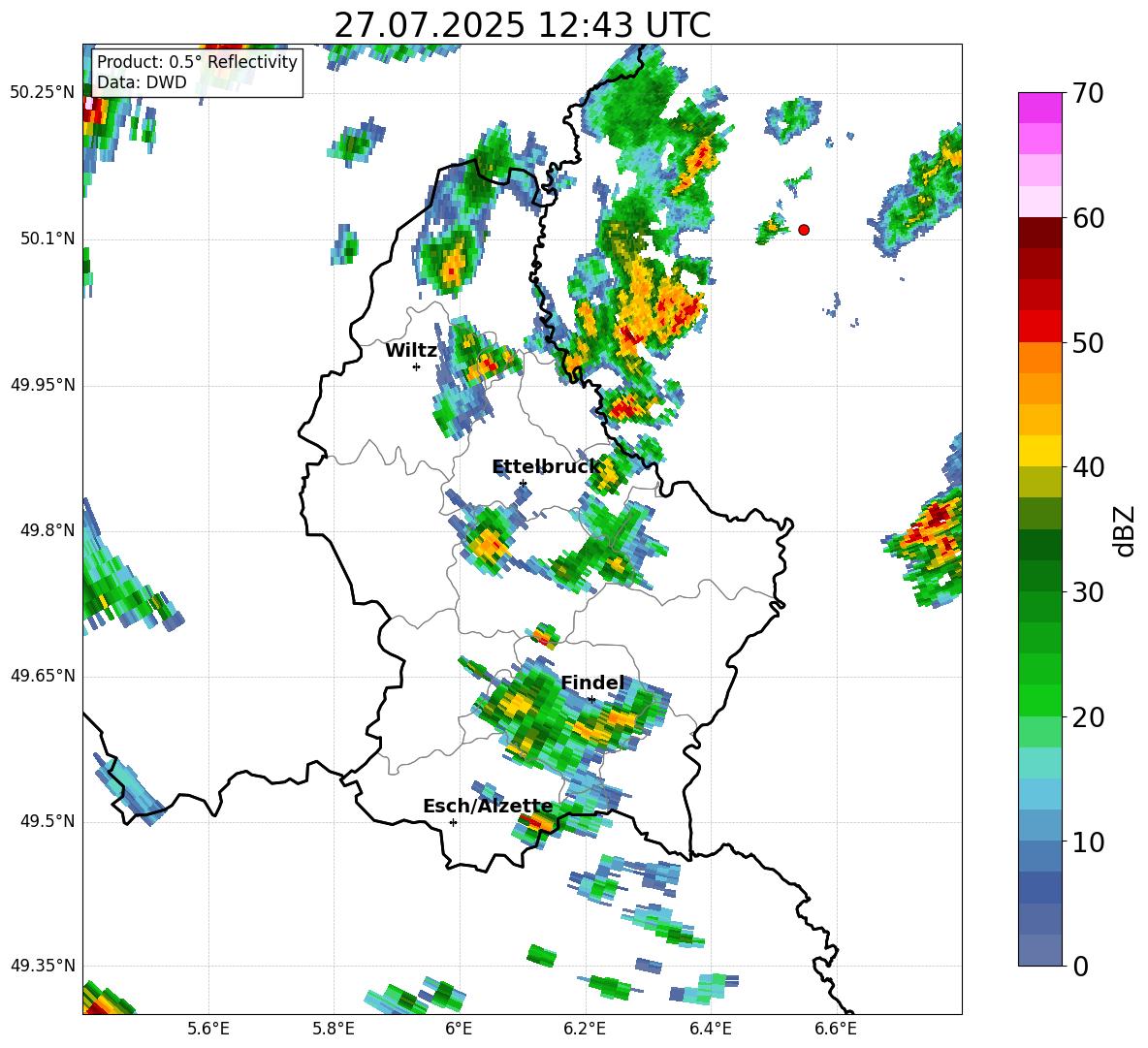The width and height of the screenshot is (1148, 1048).
Task: Click the colorbar tick label 50
Action: [1088, 342]
